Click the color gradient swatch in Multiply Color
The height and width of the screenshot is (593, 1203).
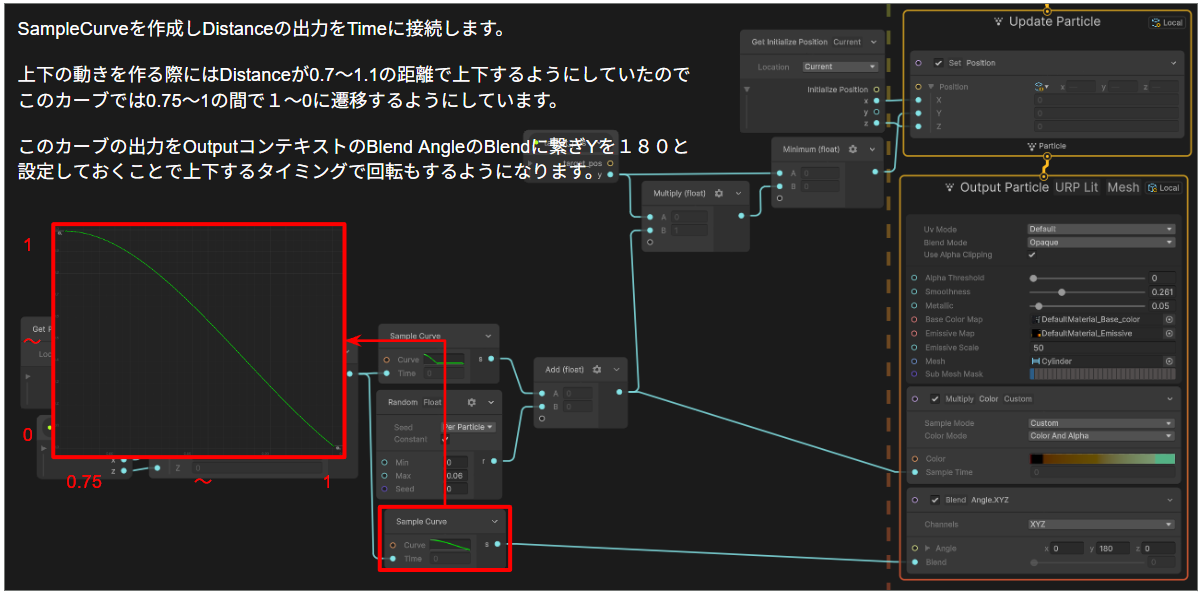coord(1101,459)
